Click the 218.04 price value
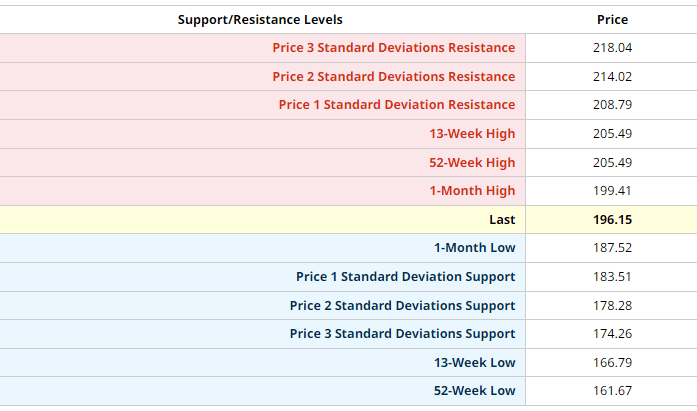Image resolution: width=697 pixels, height=411 pixels. (x=612, y=48)
